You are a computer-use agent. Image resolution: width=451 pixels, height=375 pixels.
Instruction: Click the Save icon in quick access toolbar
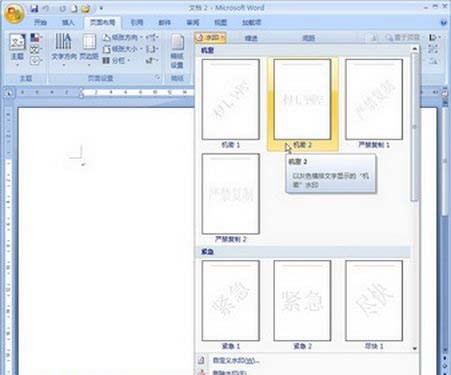coord(34,9)
